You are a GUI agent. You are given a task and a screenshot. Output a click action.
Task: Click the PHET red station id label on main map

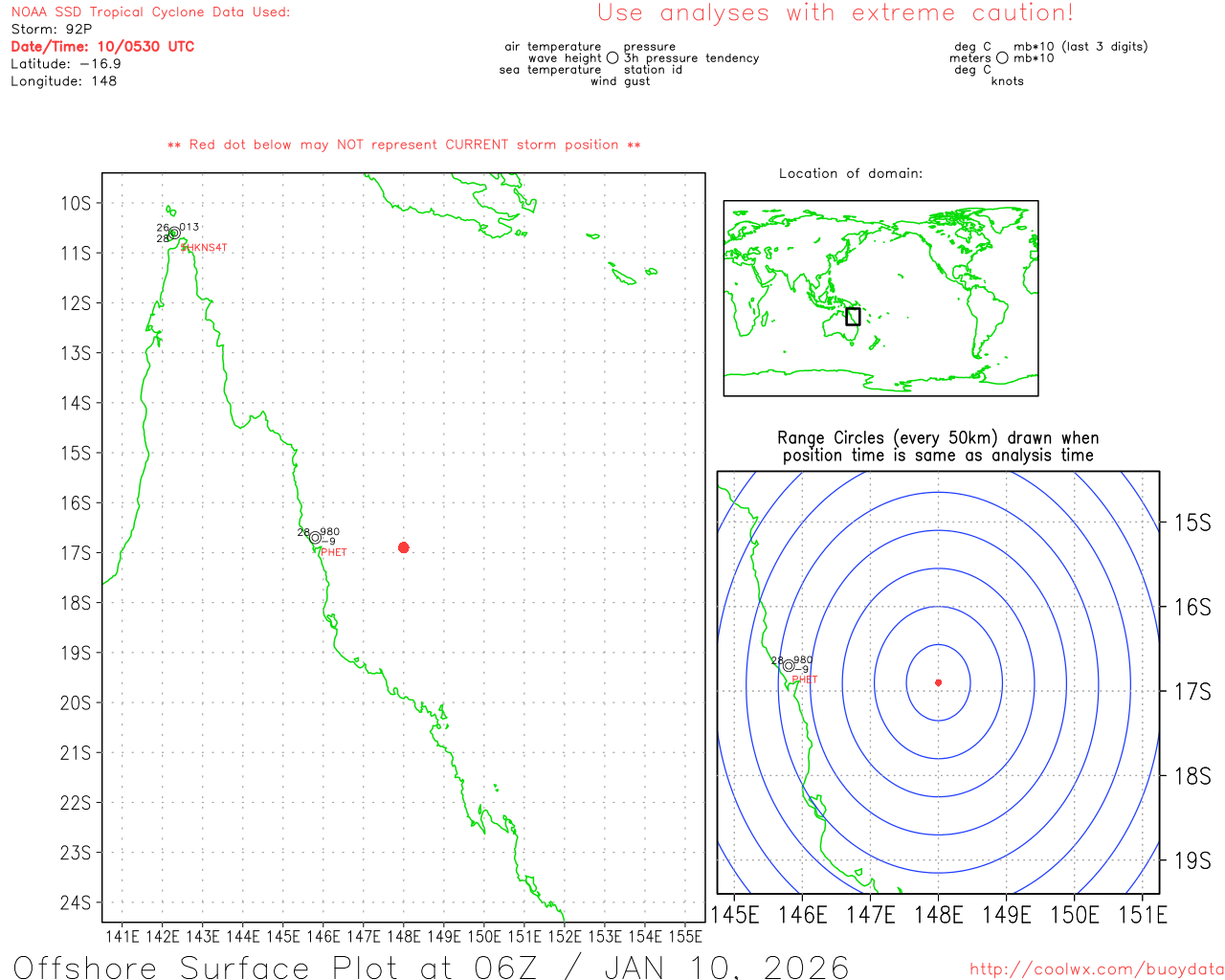[x=334, y=552]
